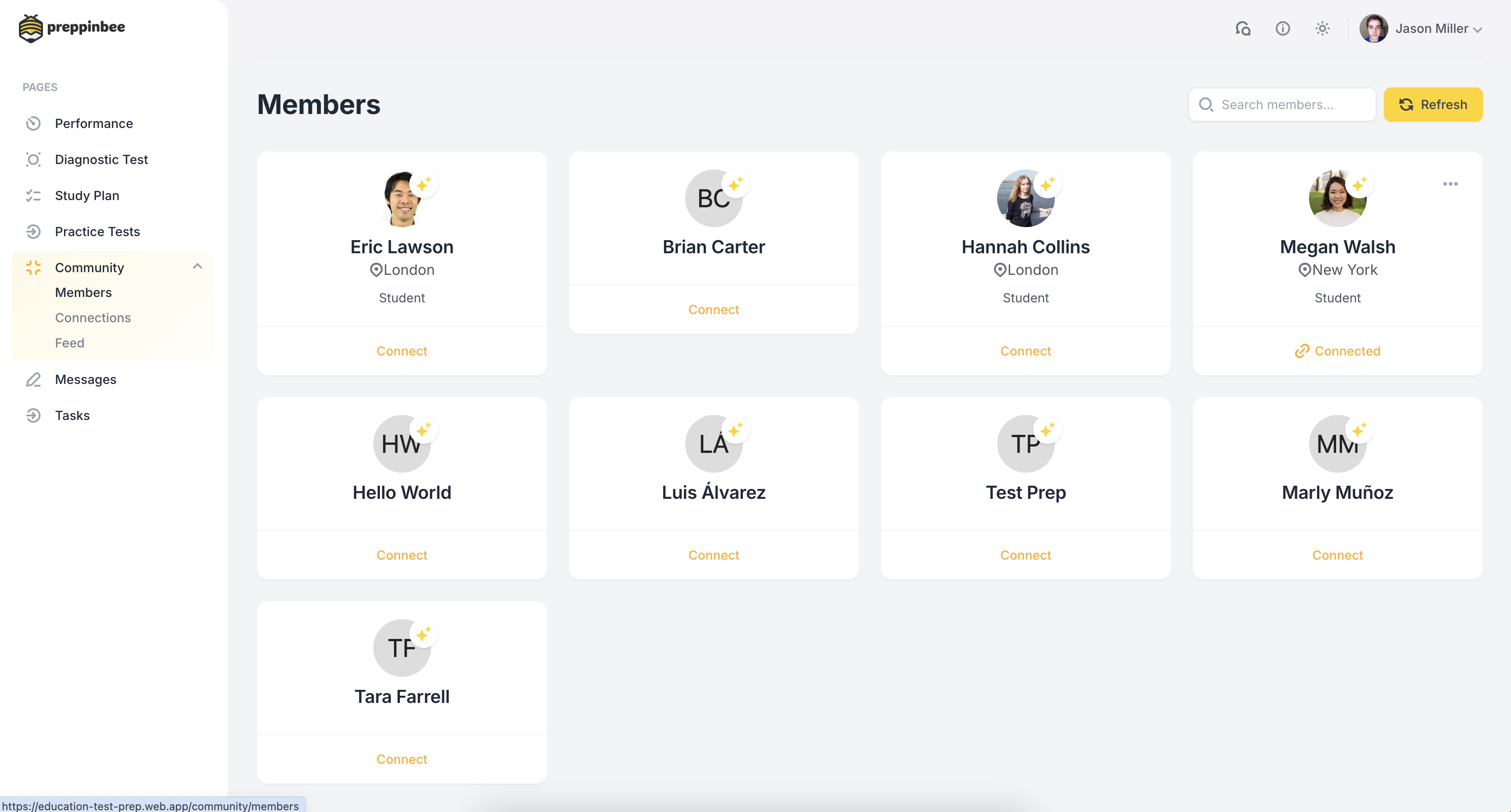The width and height of the screenshot is (1511, 812).
Task: Click the Tasks sidebar icon
Action: click(33, 415)
